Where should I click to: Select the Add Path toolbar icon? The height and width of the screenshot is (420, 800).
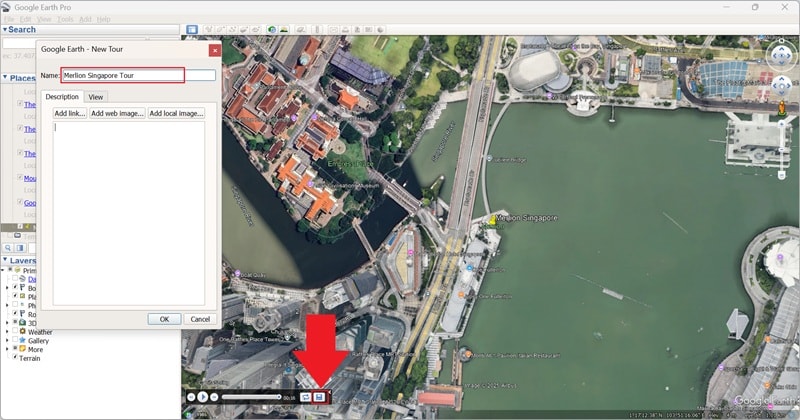tap(232, 30)
